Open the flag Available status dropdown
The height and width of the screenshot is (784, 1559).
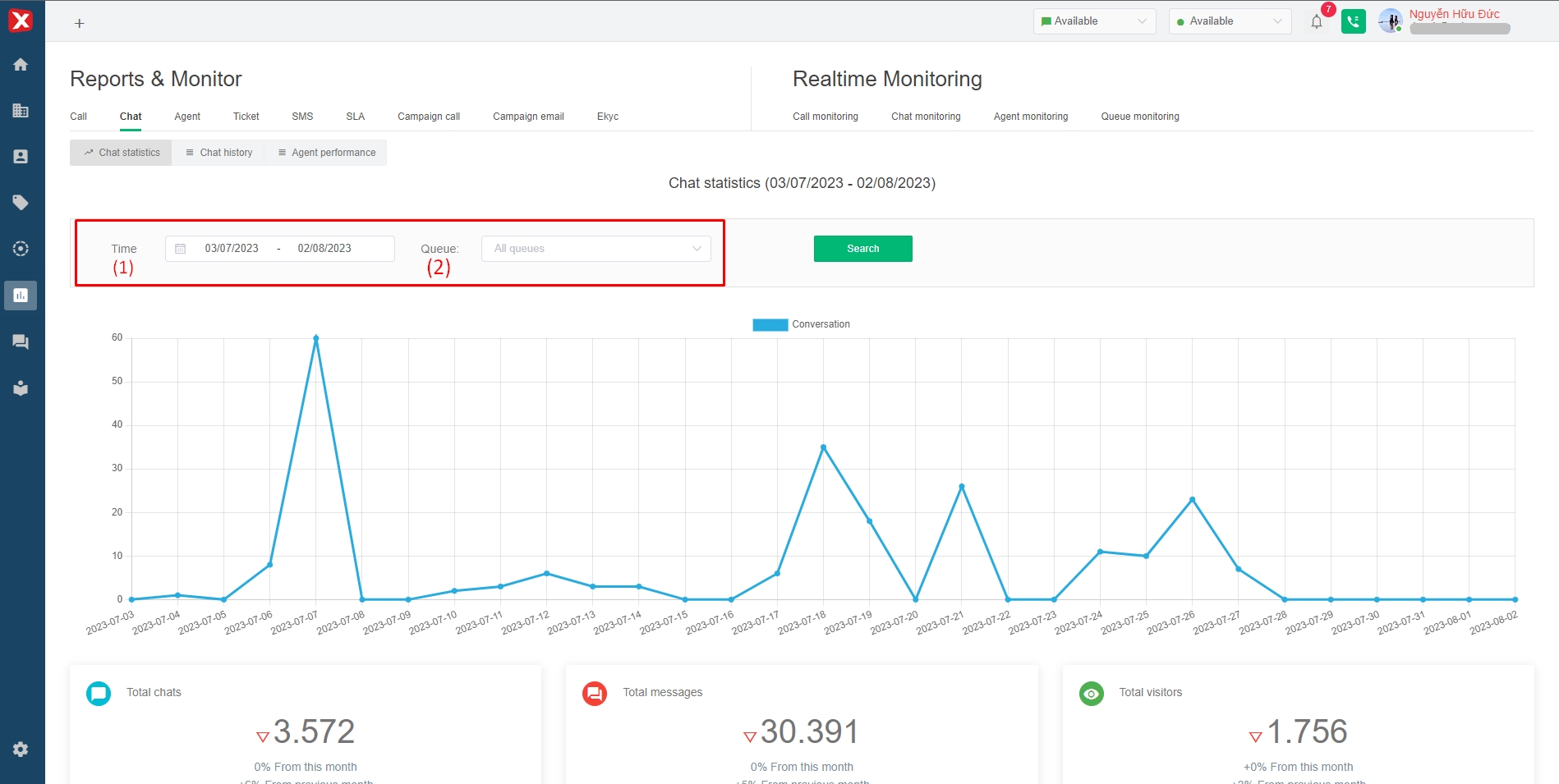[1094, 21]
